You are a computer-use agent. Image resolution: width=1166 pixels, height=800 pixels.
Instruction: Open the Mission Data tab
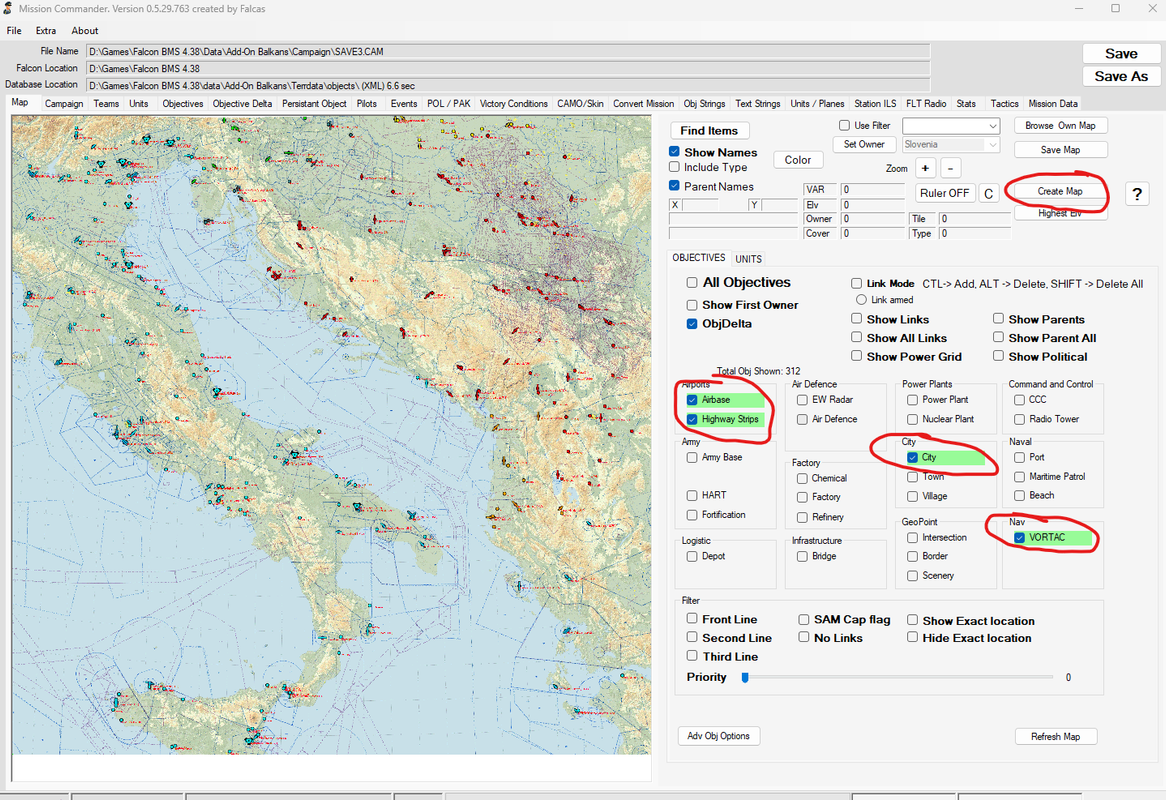(x=1053, y=103)
